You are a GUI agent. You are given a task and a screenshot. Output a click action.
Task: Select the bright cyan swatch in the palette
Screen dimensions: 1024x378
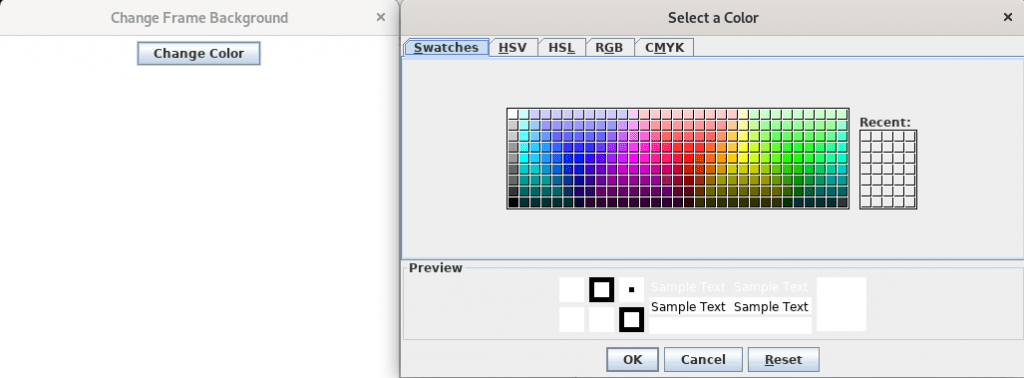[x=524, y=158]
